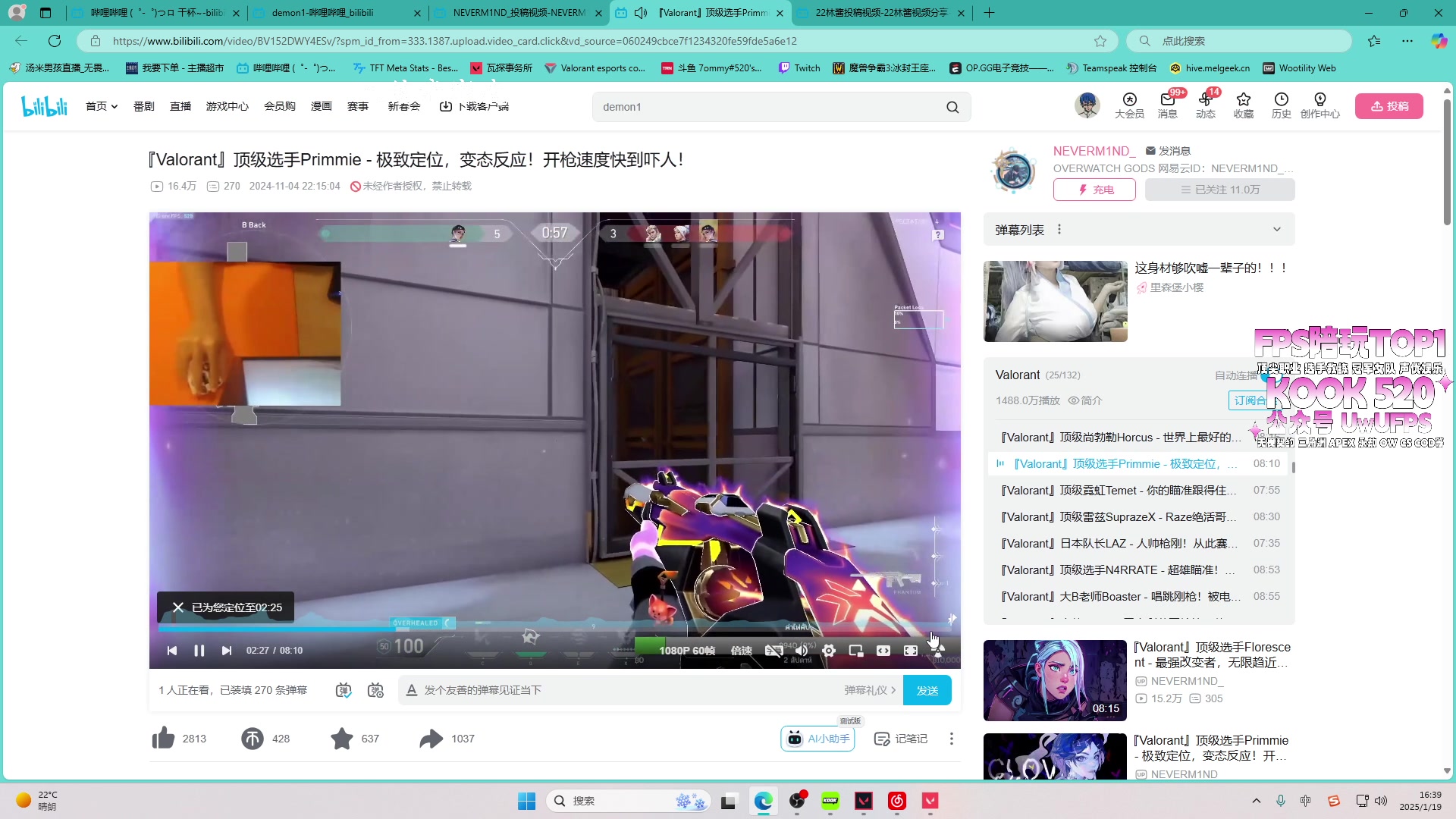This screenshot has height=819, width=1456.
Task: Click the video progress bar
Action: [x=555, y=629]
